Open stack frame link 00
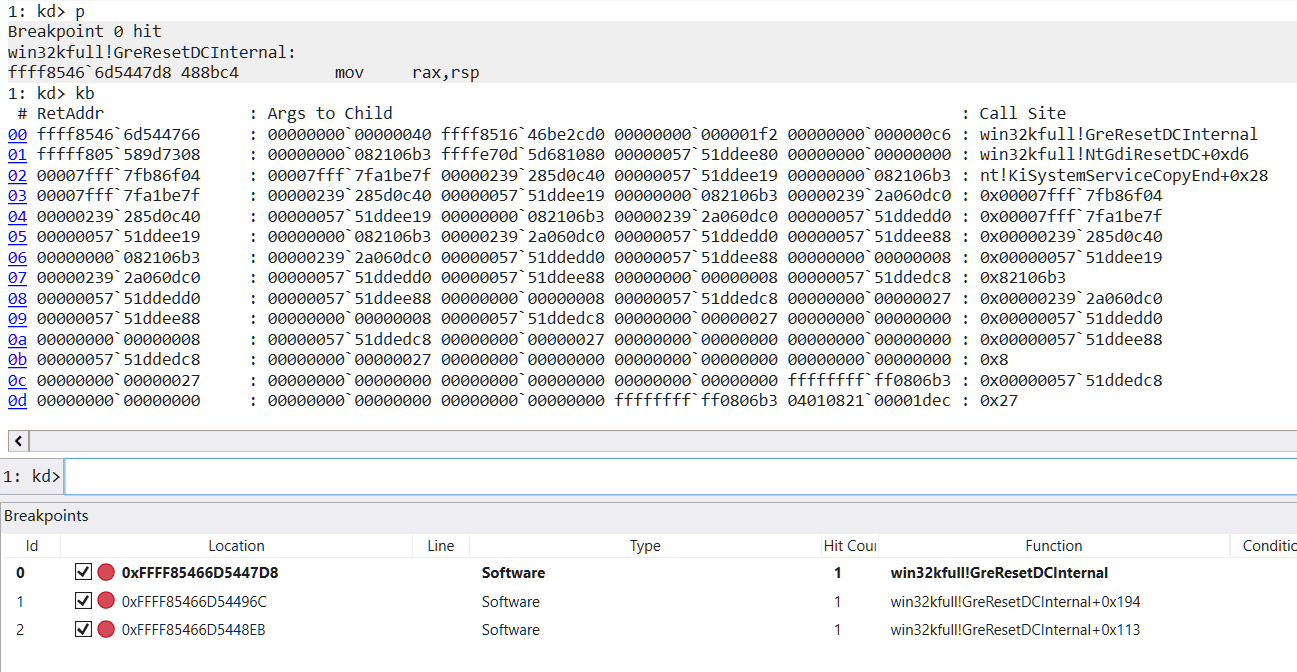This screenshot has height=672, width=1297. point(17,134)
